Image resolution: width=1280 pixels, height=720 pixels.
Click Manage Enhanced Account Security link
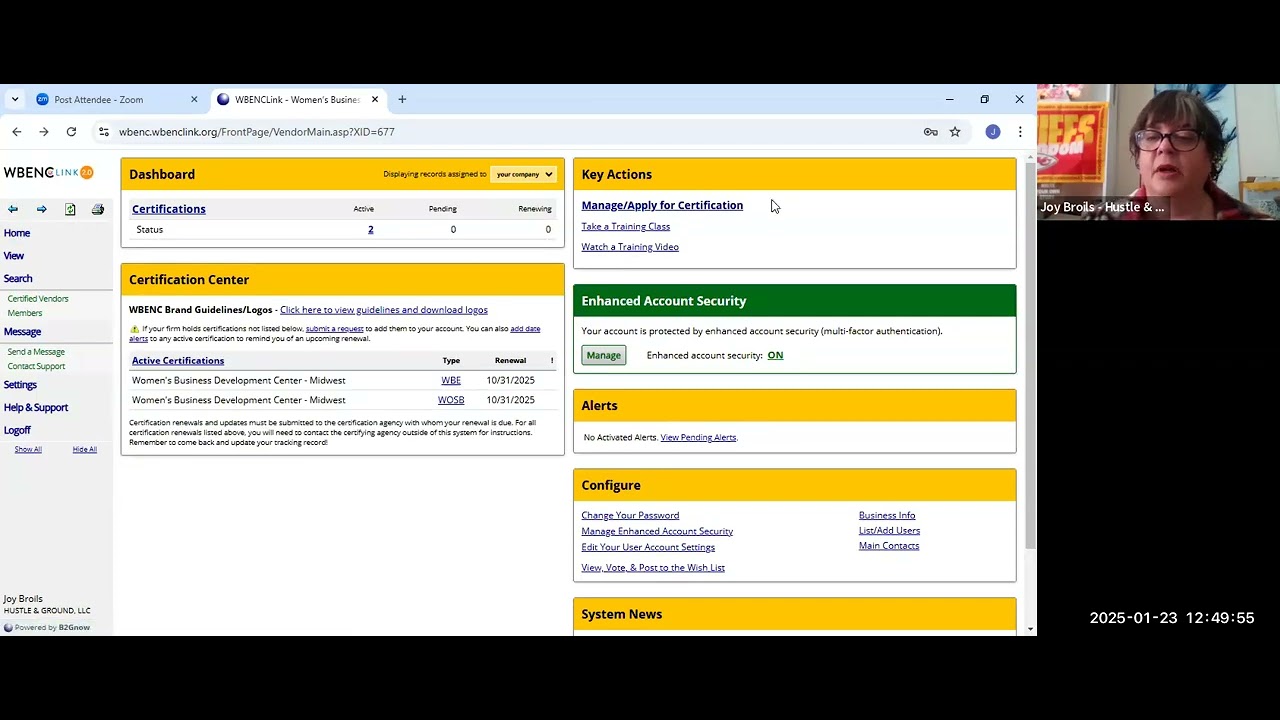(x=657, y=532)
